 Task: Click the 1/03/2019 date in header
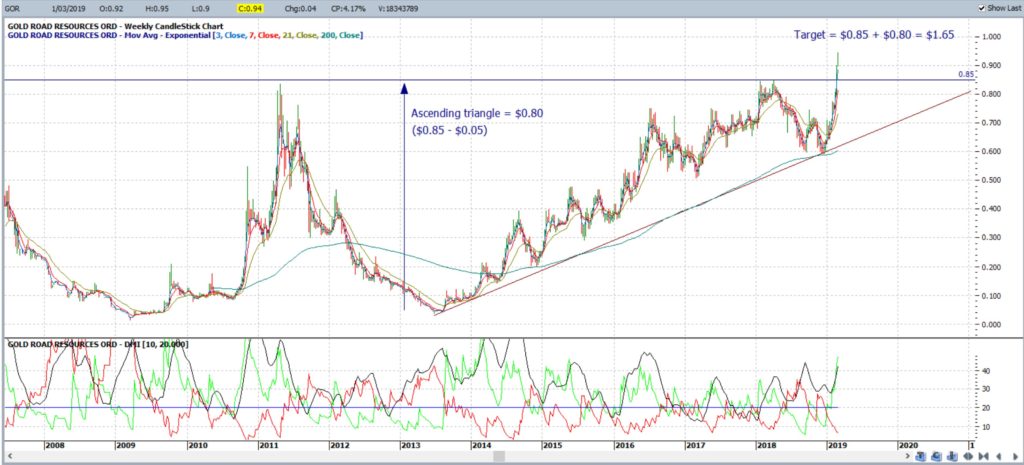[x=71, y=8]
